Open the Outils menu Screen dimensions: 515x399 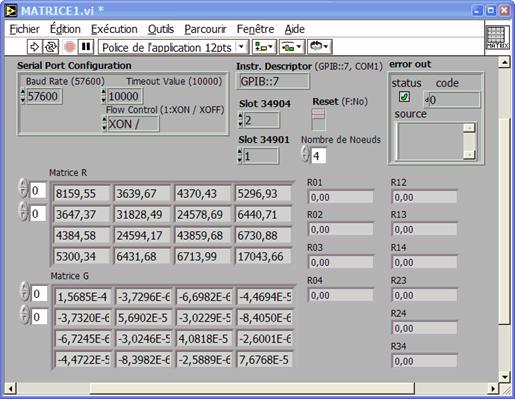[x=161, y=29]
